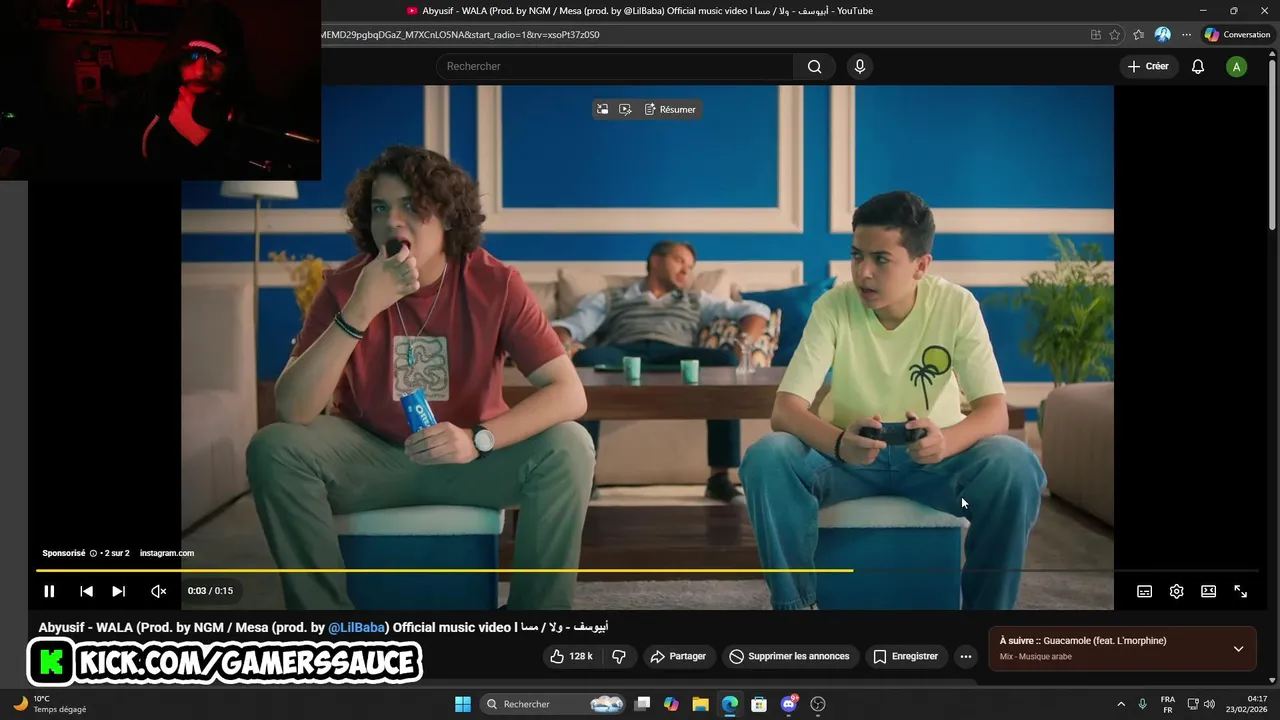Change the FRA keyboard language
The image size is (1280, 720).
pyautogui.click(x=1168, y=704)
